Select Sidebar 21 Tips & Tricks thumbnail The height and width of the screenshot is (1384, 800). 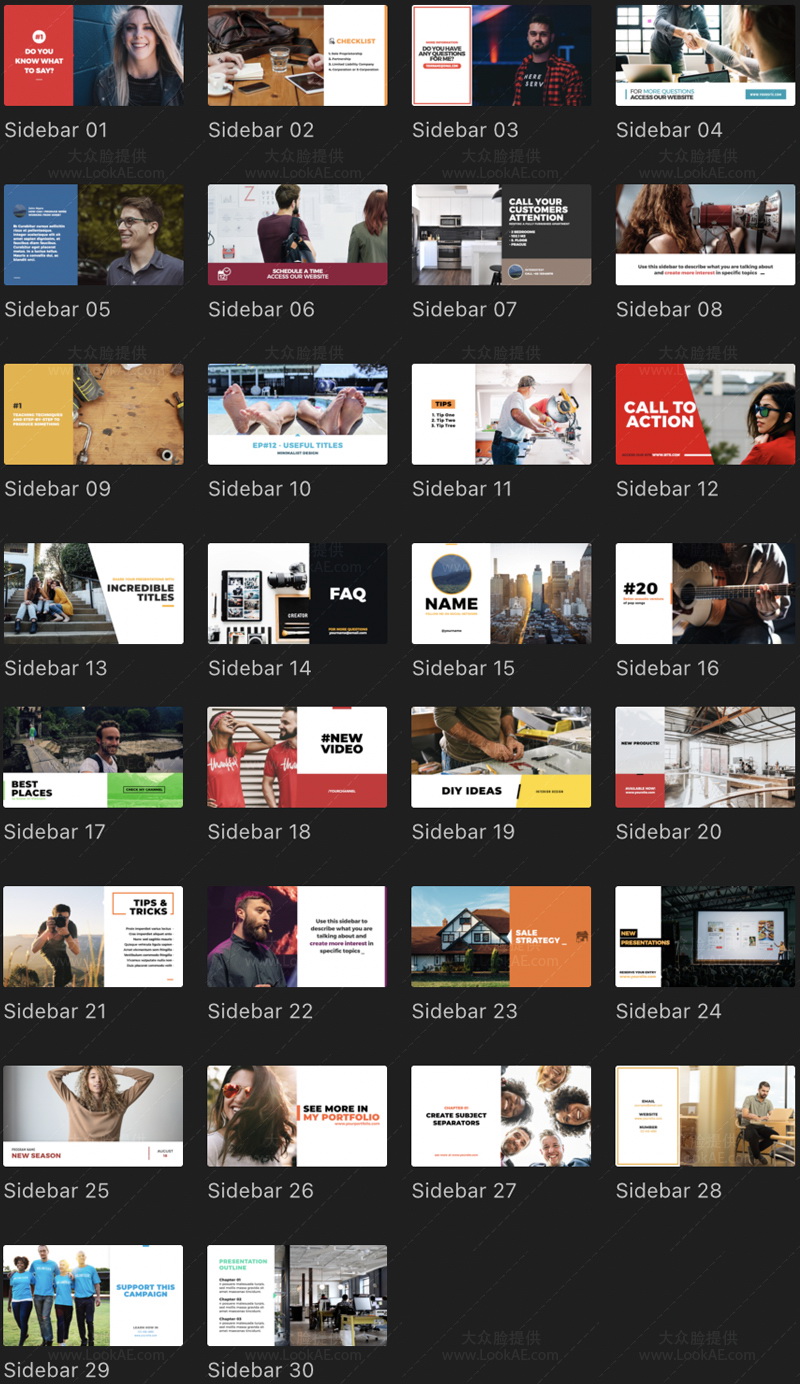[94, 936]
